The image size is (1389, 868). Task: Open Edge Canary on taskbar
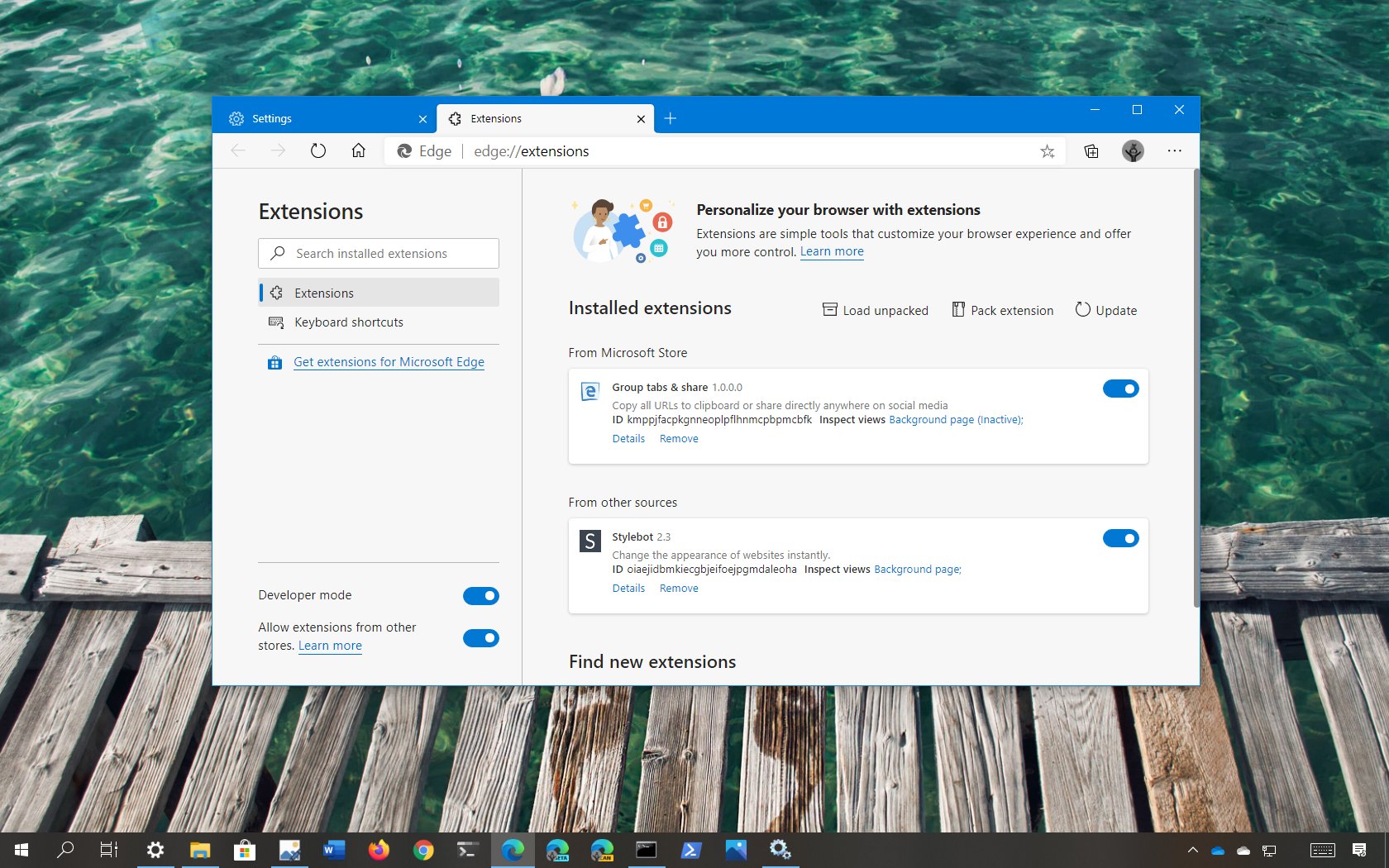coord(602,850)
